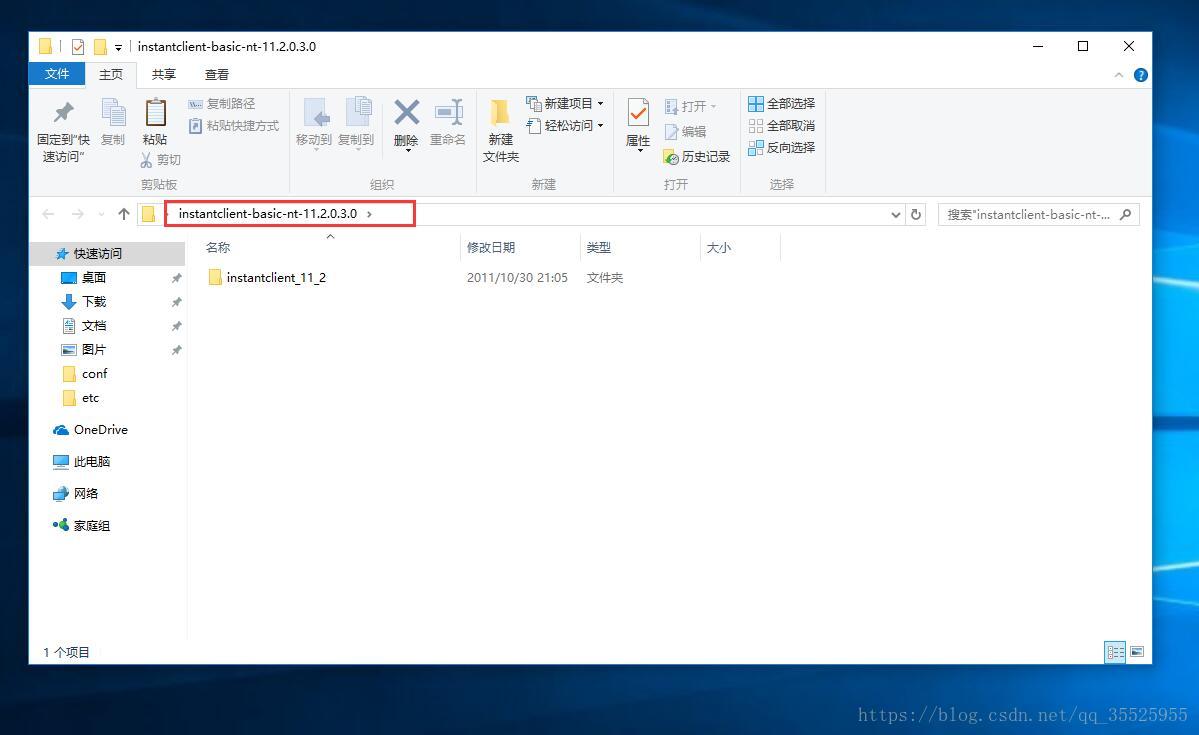Select 网络 in the navigation pane
The height and width of the screenshot is (735, 1199).
click(76, 494)
